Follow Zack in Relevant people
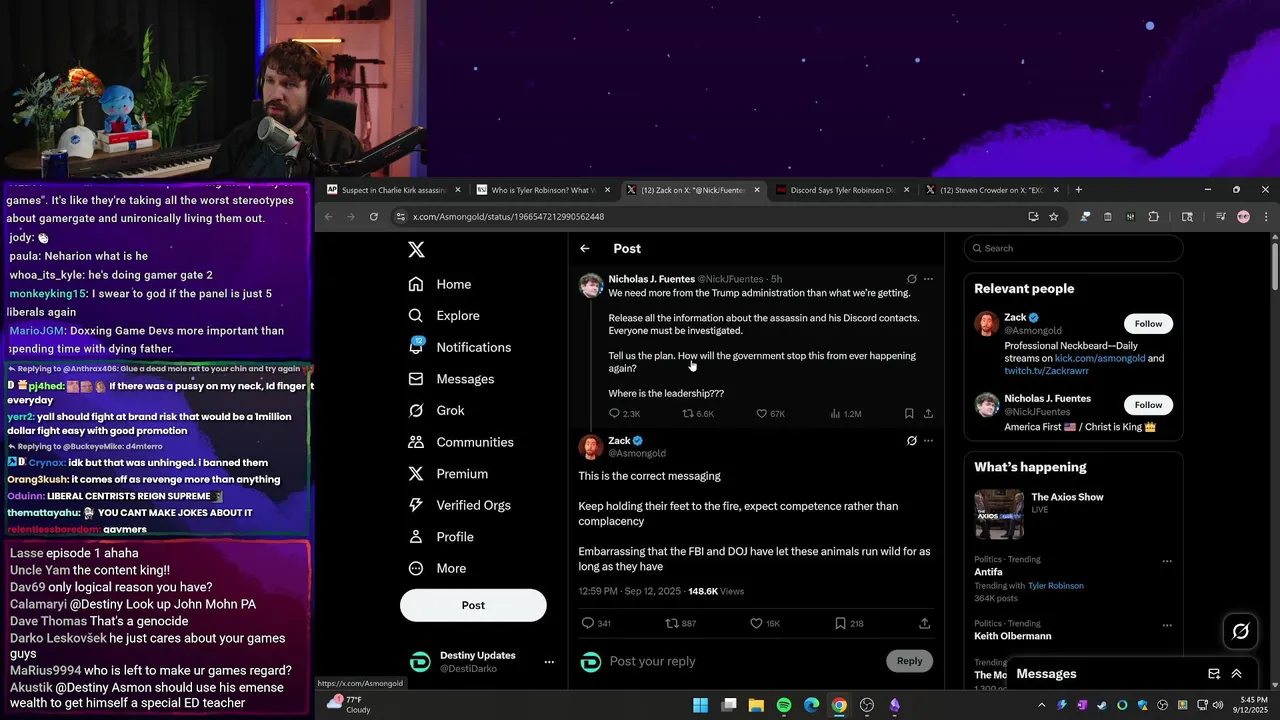 coord(1148,323)
